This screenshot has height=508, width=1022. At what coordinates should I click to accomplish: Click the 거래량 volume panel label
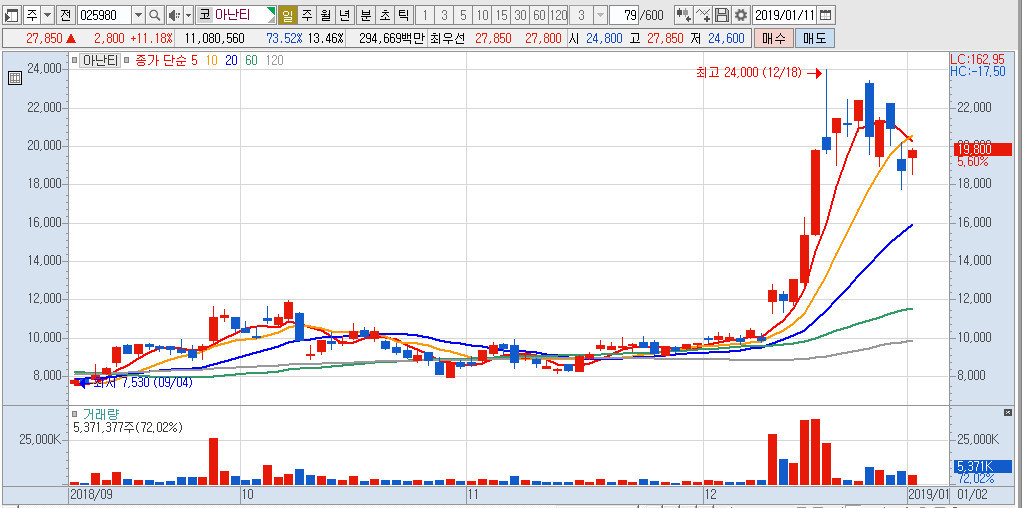point(101,414)
